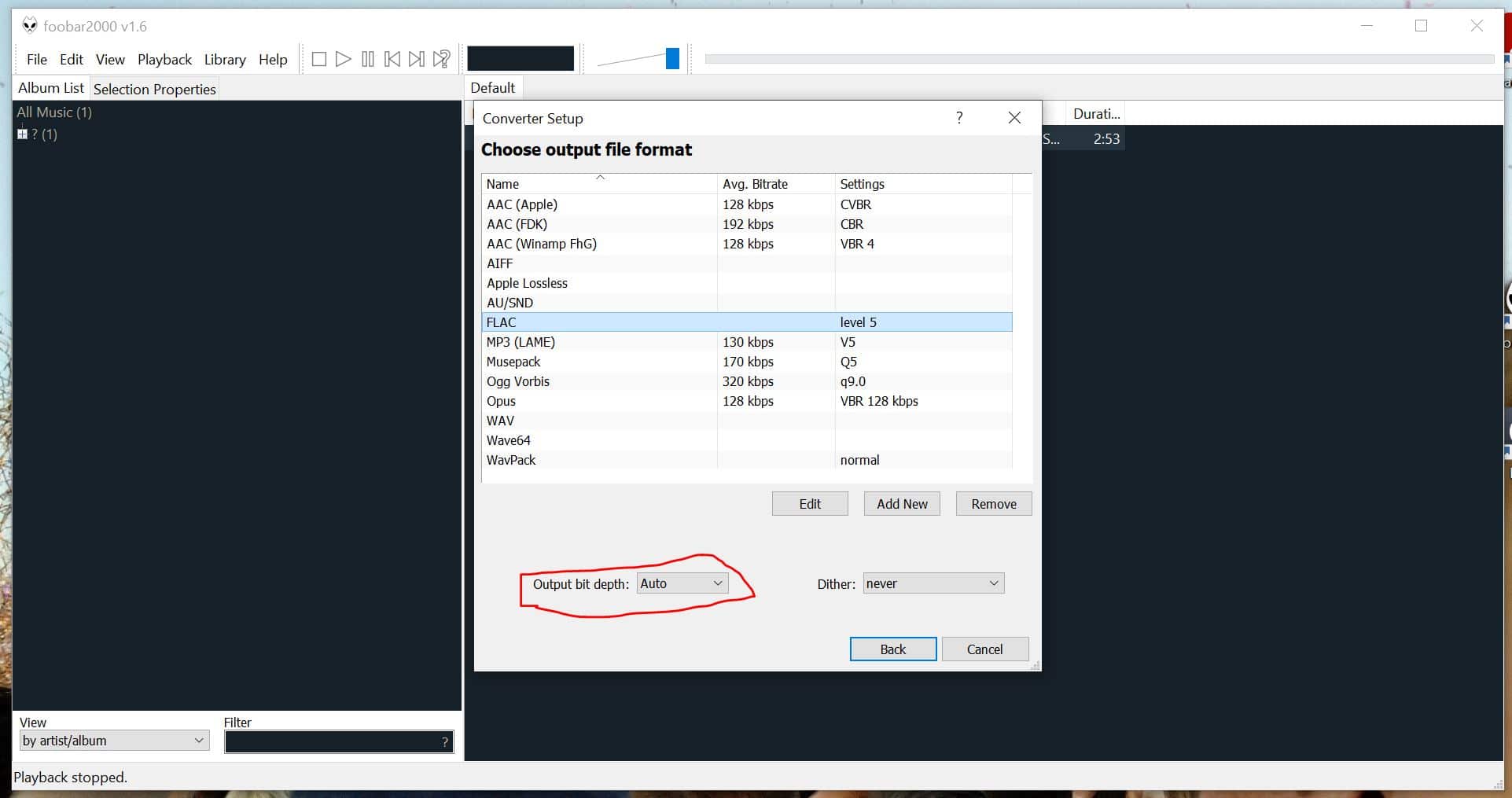Click the foobar2000 alien logo icon
The width and height of the screenshot is (1512, 798).
pyautogui.click(x=30, y=26)
